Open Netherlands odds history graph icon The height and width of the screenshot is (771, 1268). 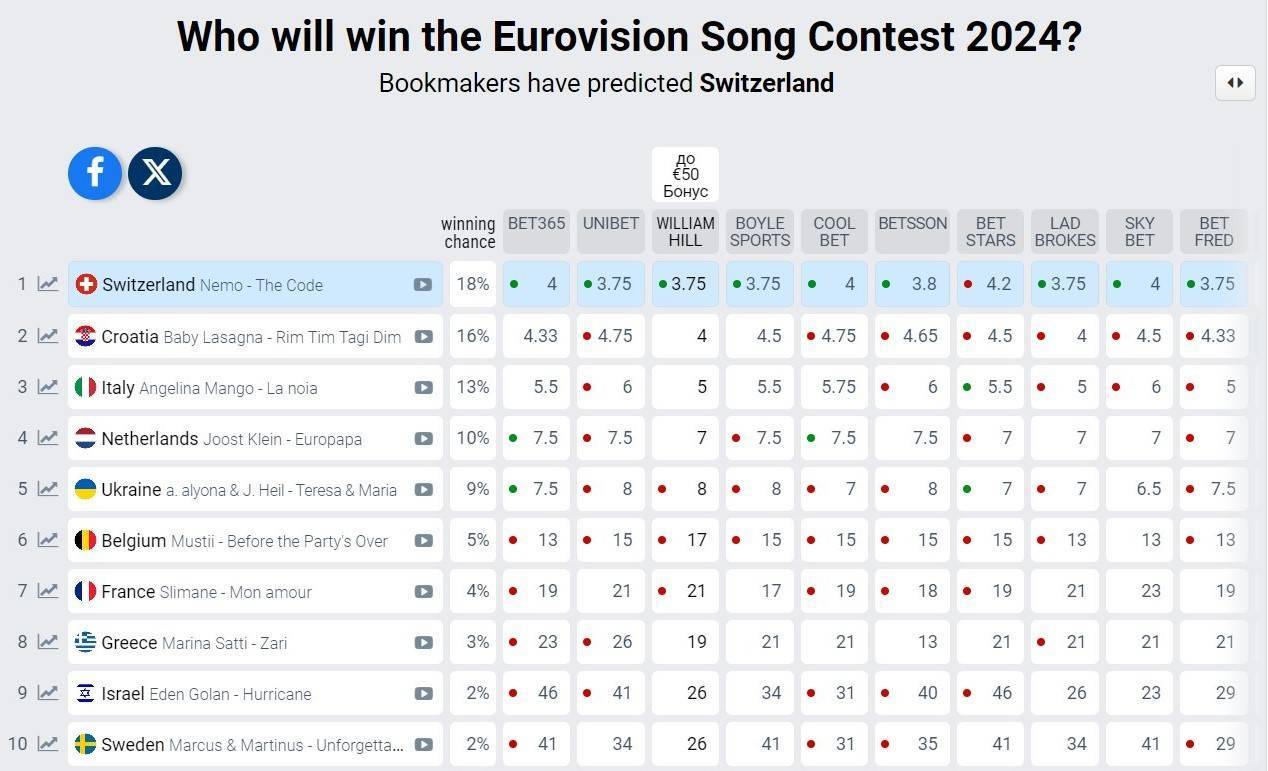[48, 438]
